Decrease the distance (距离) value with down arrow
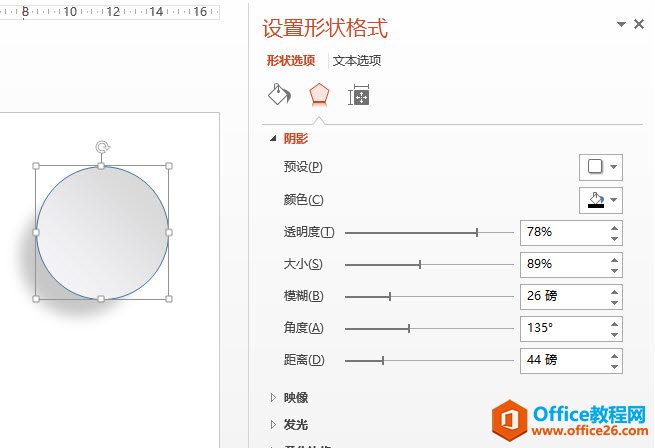Image resolution: width=655 pixels, height=448 pixels. tap(614, 365)
